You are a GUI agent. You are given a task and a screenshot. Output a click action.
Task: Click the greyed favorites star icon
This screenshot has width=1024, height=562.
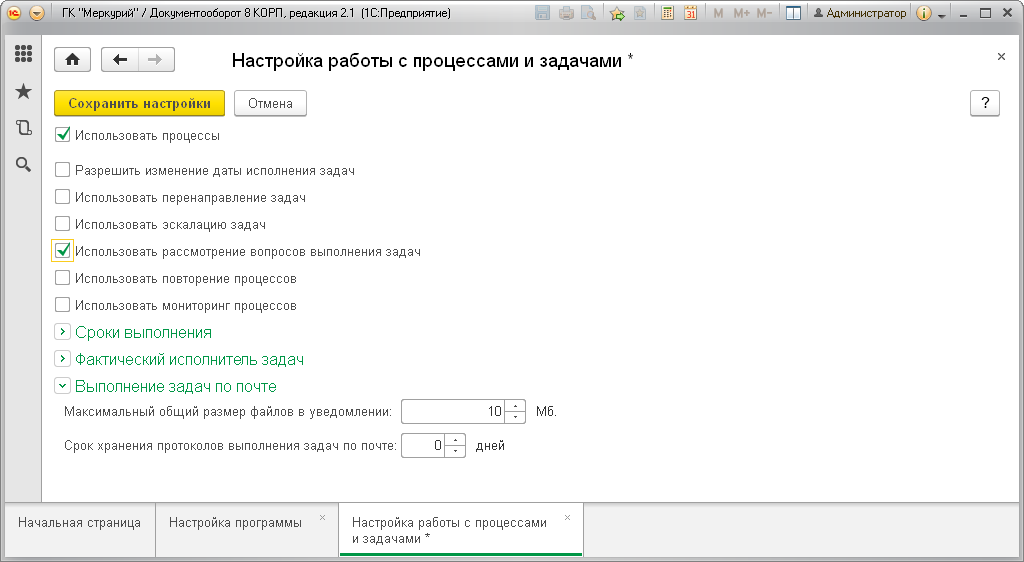640,13
